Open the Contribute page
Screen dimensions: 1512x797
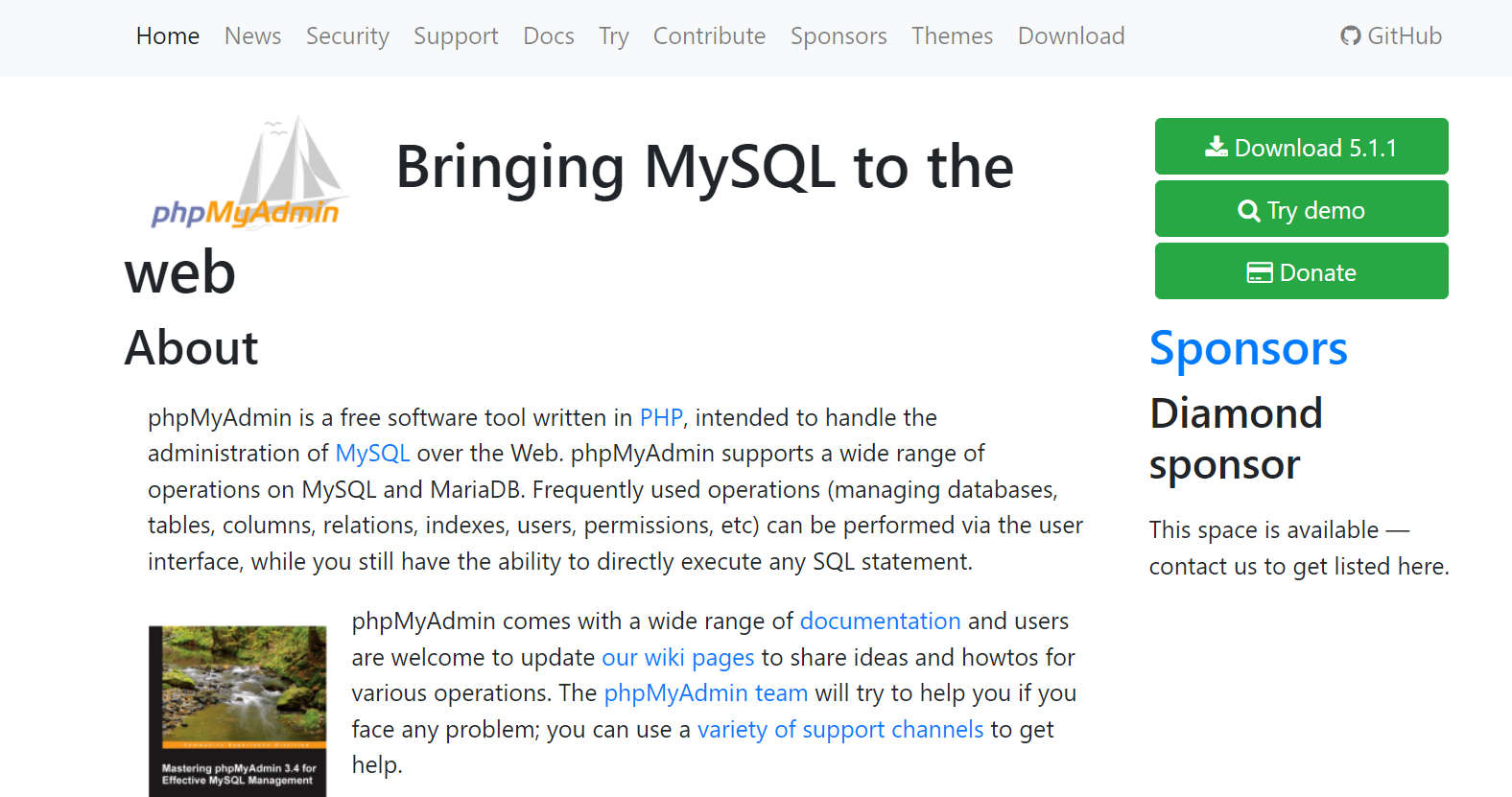click(x=709, y=36)
